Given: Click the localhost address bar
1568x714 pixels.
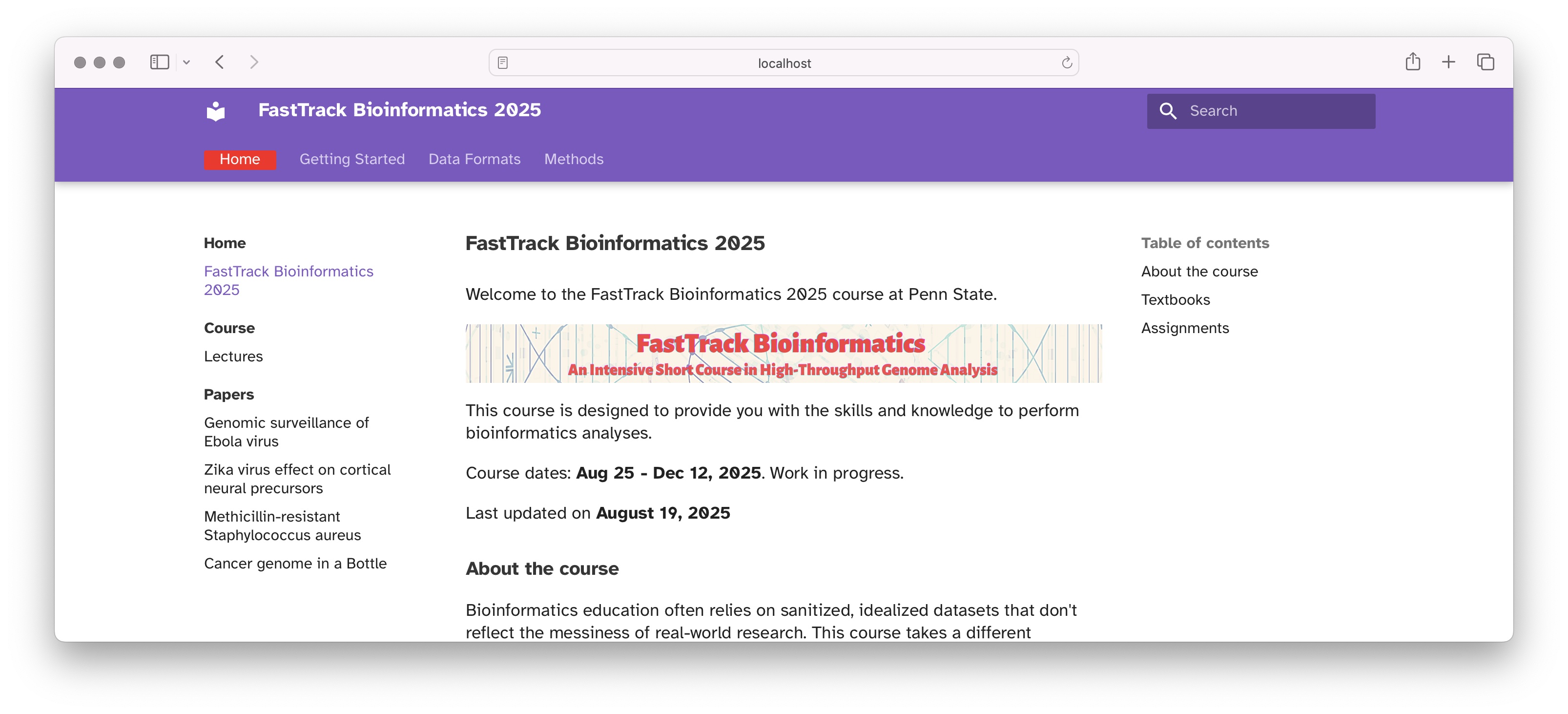Looking at the screenshot, I should (x=784, y=63).
